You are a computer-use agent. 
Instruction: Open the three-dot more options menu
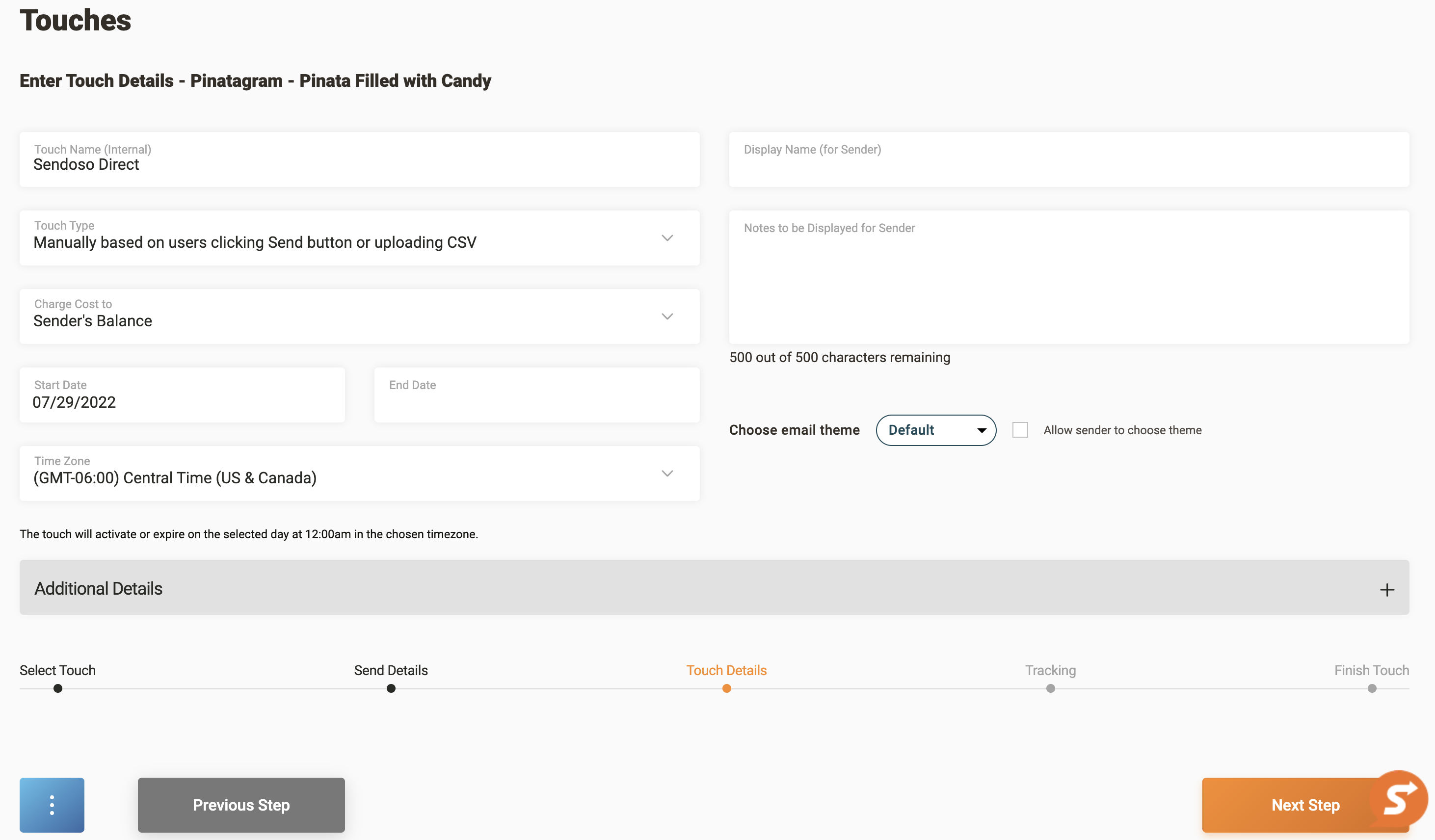52,804
